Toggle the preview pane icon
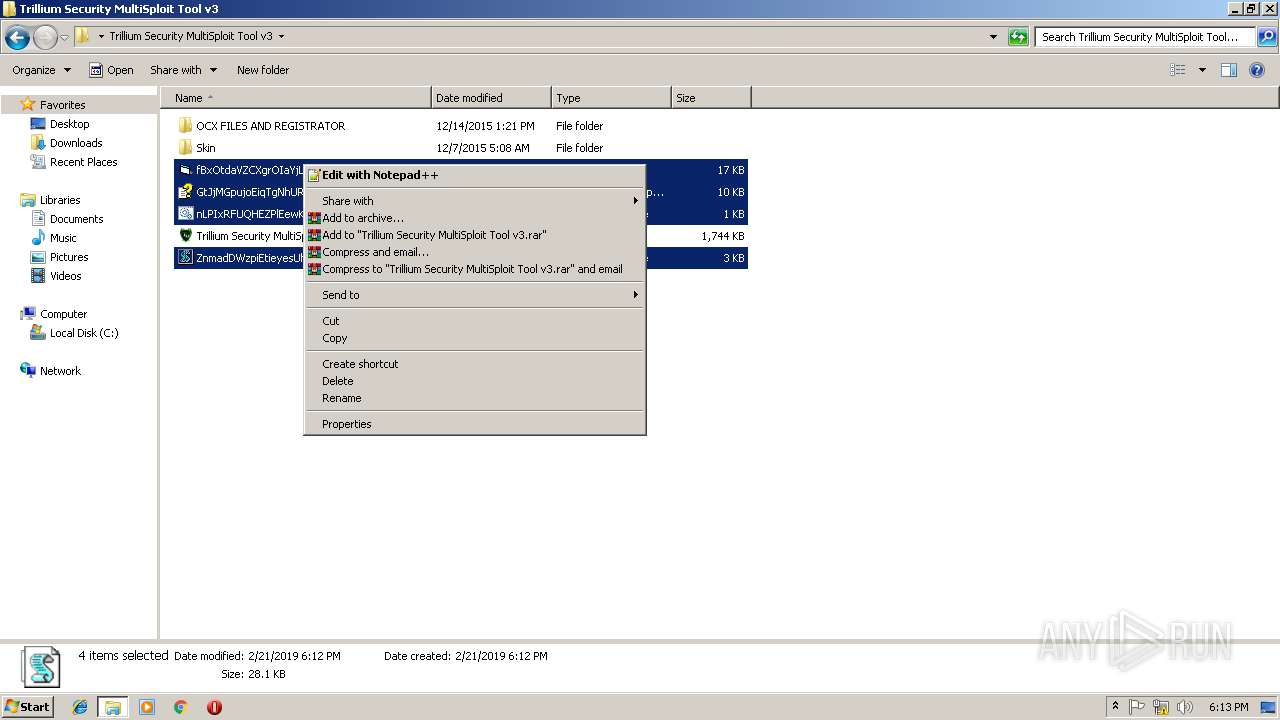 point(1229,70)
